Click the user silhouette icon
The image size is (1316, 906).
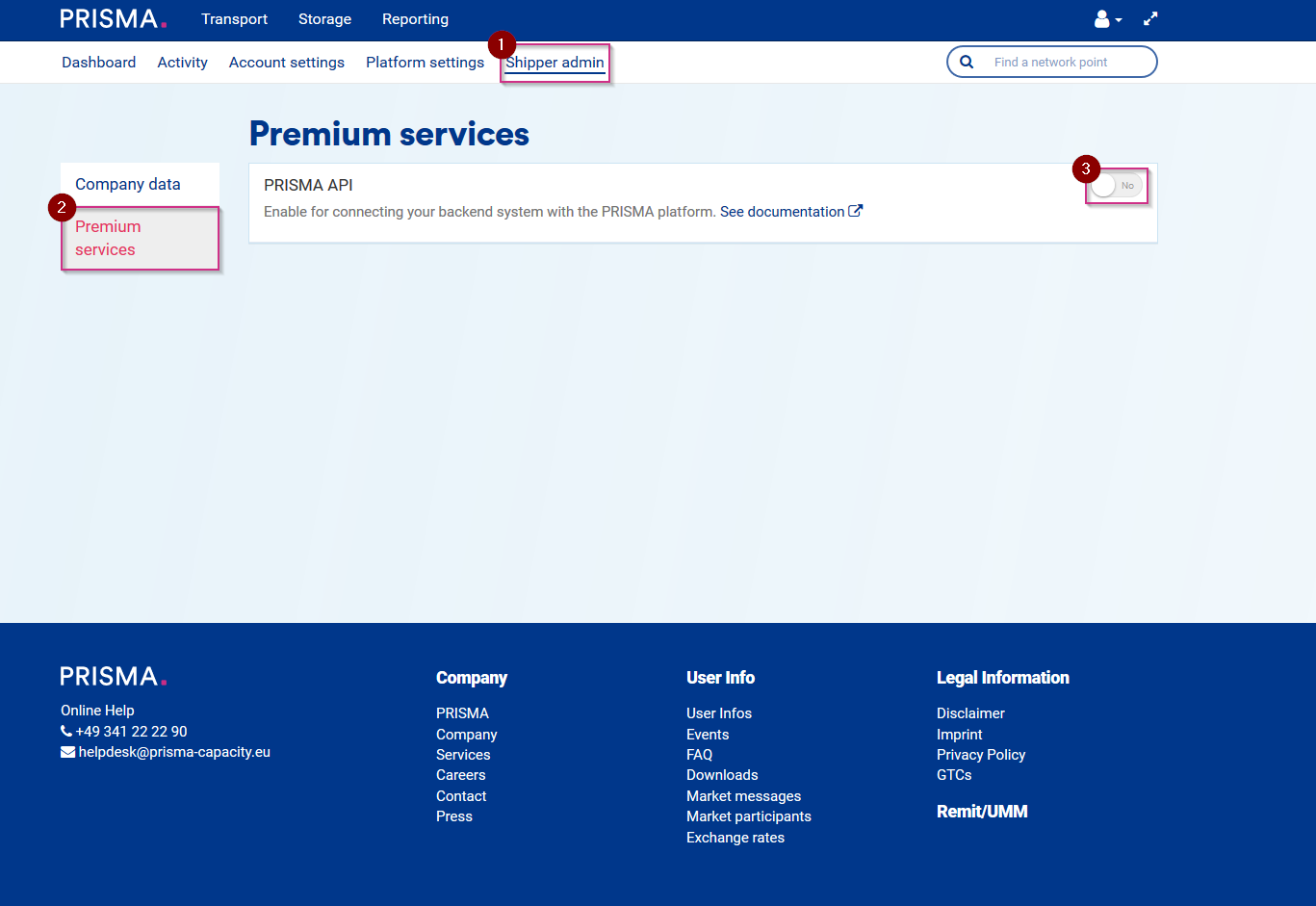pos(1100,18)
